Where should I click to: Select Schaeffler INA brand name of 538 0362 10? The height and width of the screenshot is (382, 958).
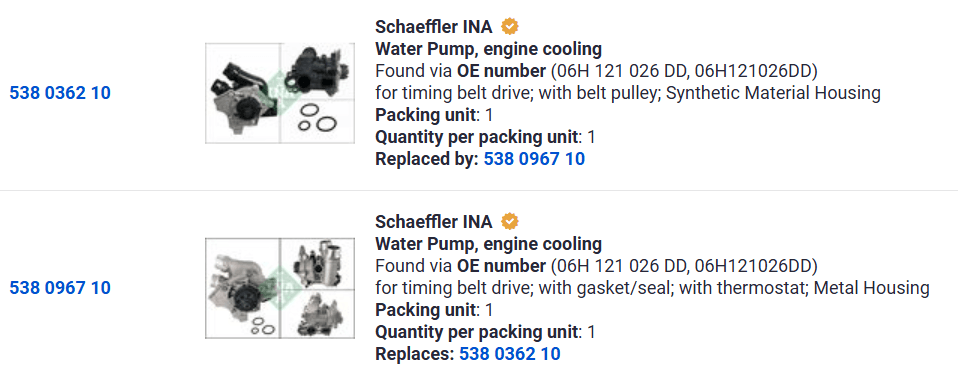(x=434, y=27)
